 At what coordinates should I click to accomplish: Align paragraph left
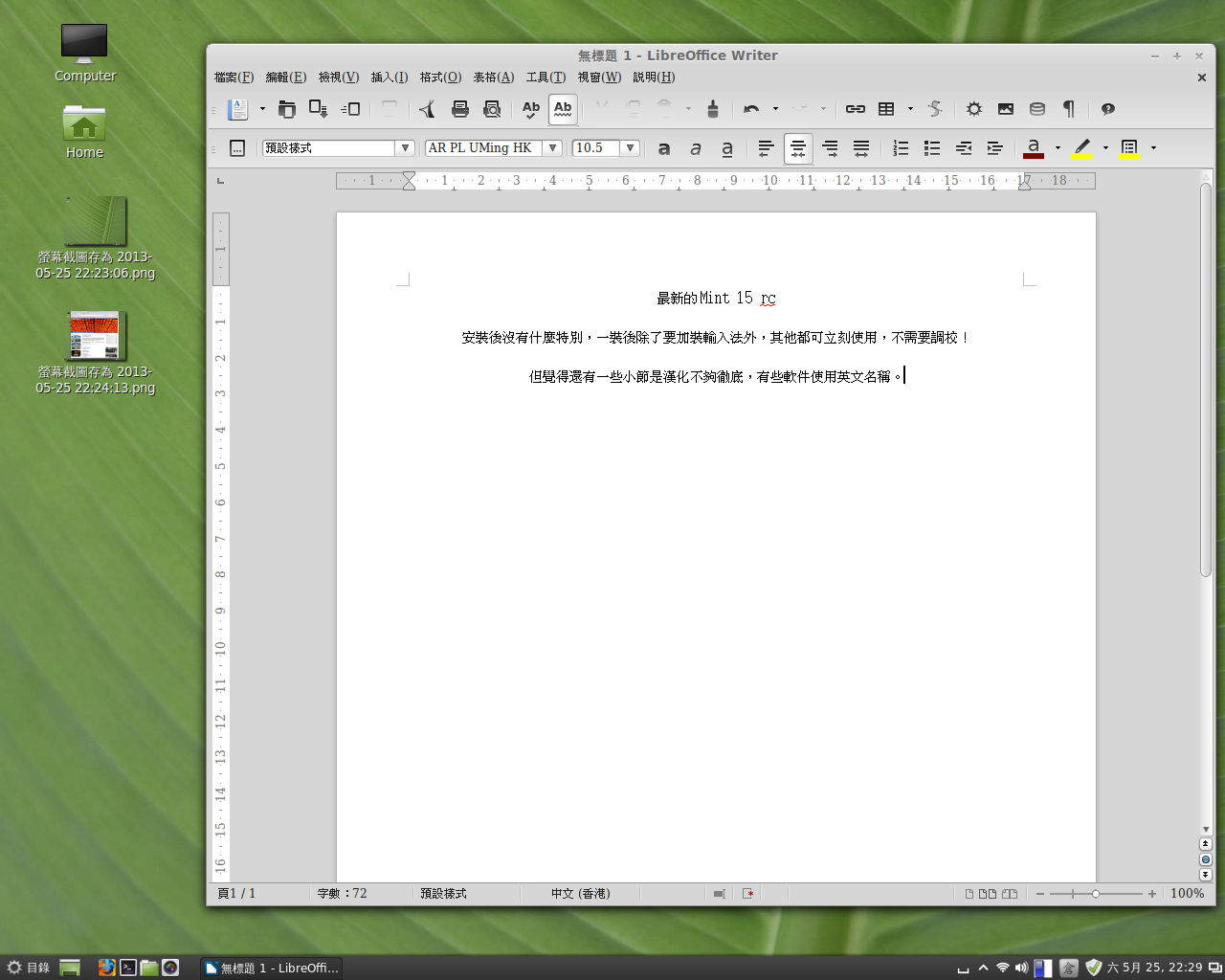point(766,148)
